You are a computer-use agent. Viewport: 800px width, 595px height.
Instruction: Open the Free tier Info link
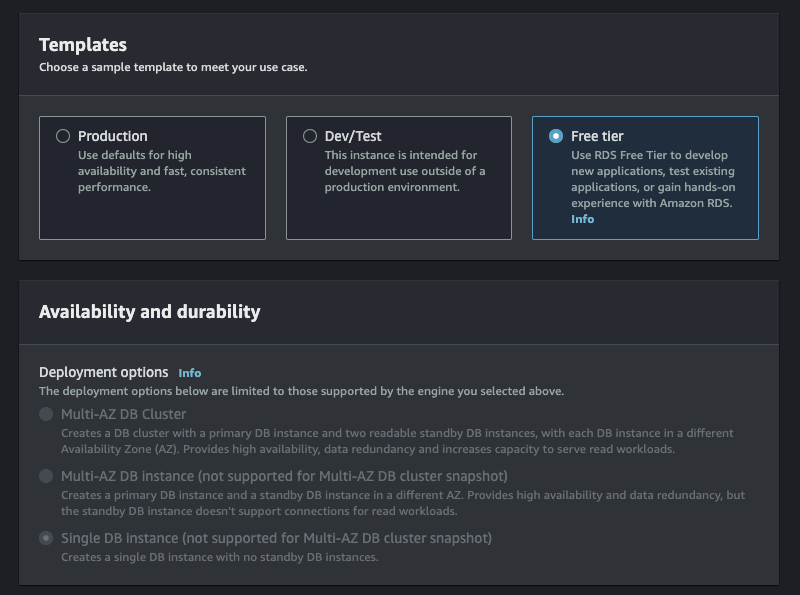[582, 219]
